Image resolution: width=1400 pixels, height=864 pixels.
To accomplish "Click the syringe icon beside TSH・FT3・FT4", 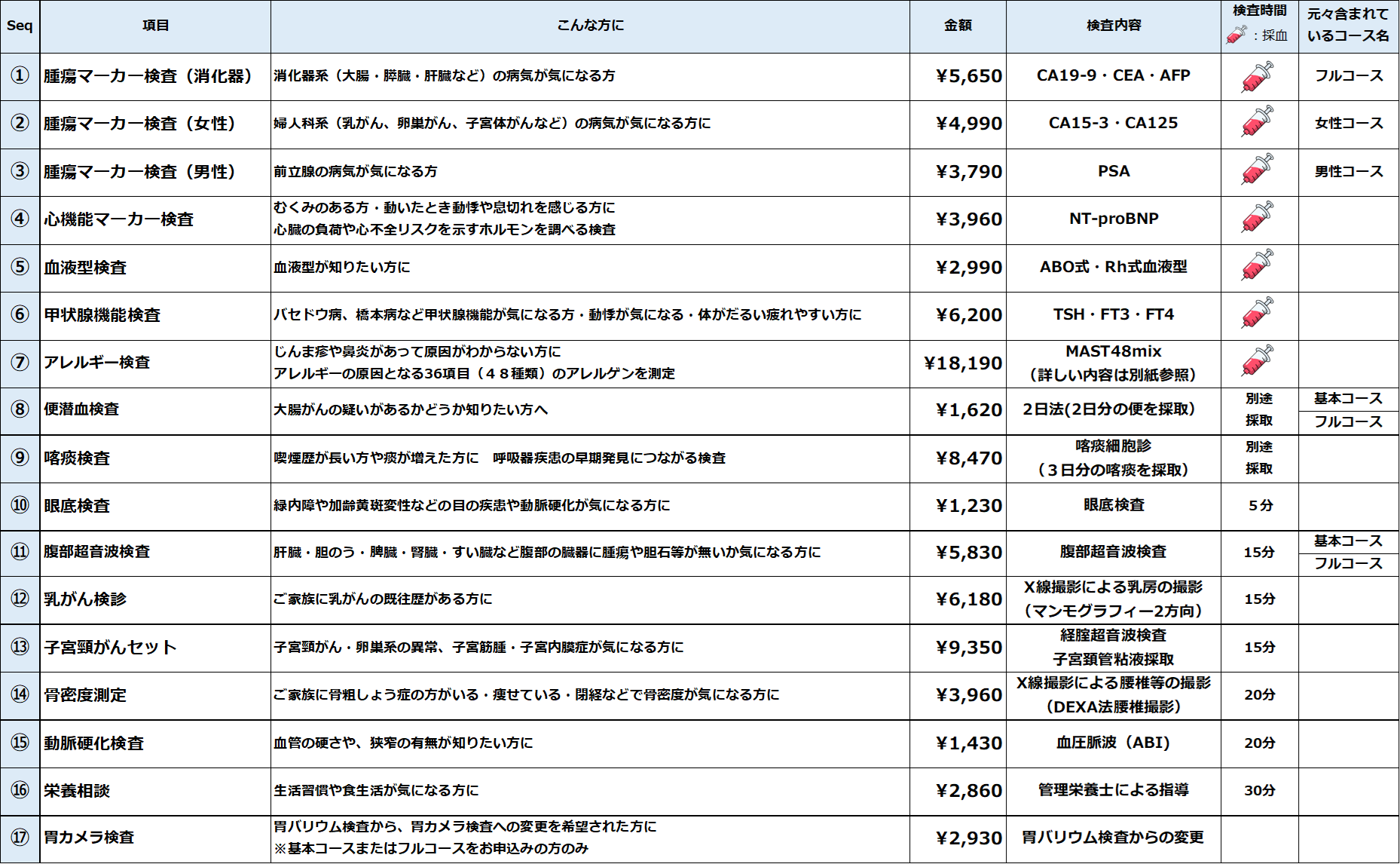I will pos(1258,312).
